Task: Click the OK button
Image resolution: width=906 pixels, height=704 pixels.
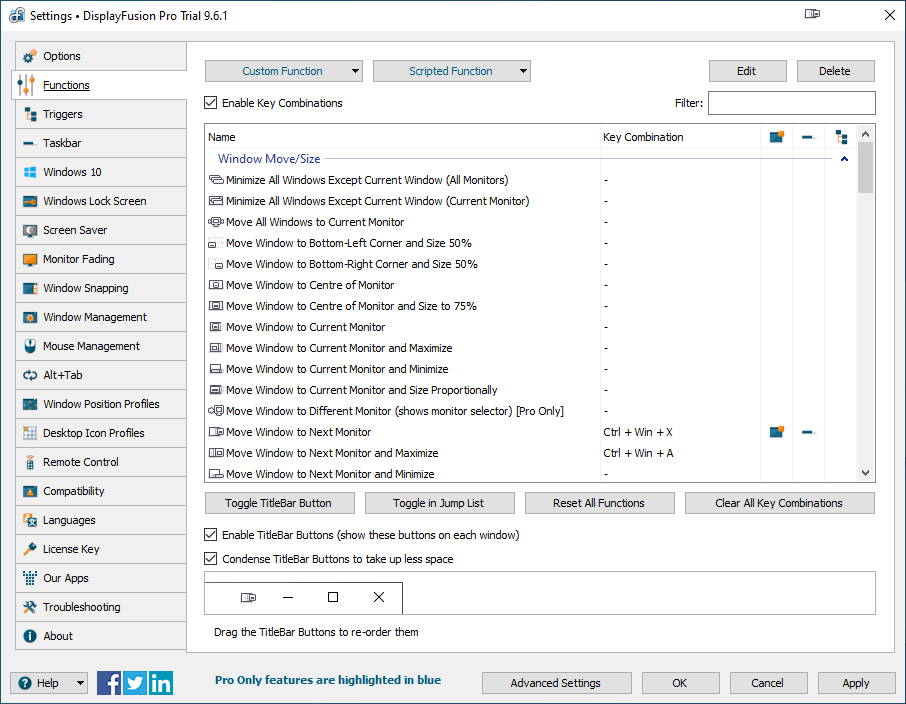Action: coord(680,683)
